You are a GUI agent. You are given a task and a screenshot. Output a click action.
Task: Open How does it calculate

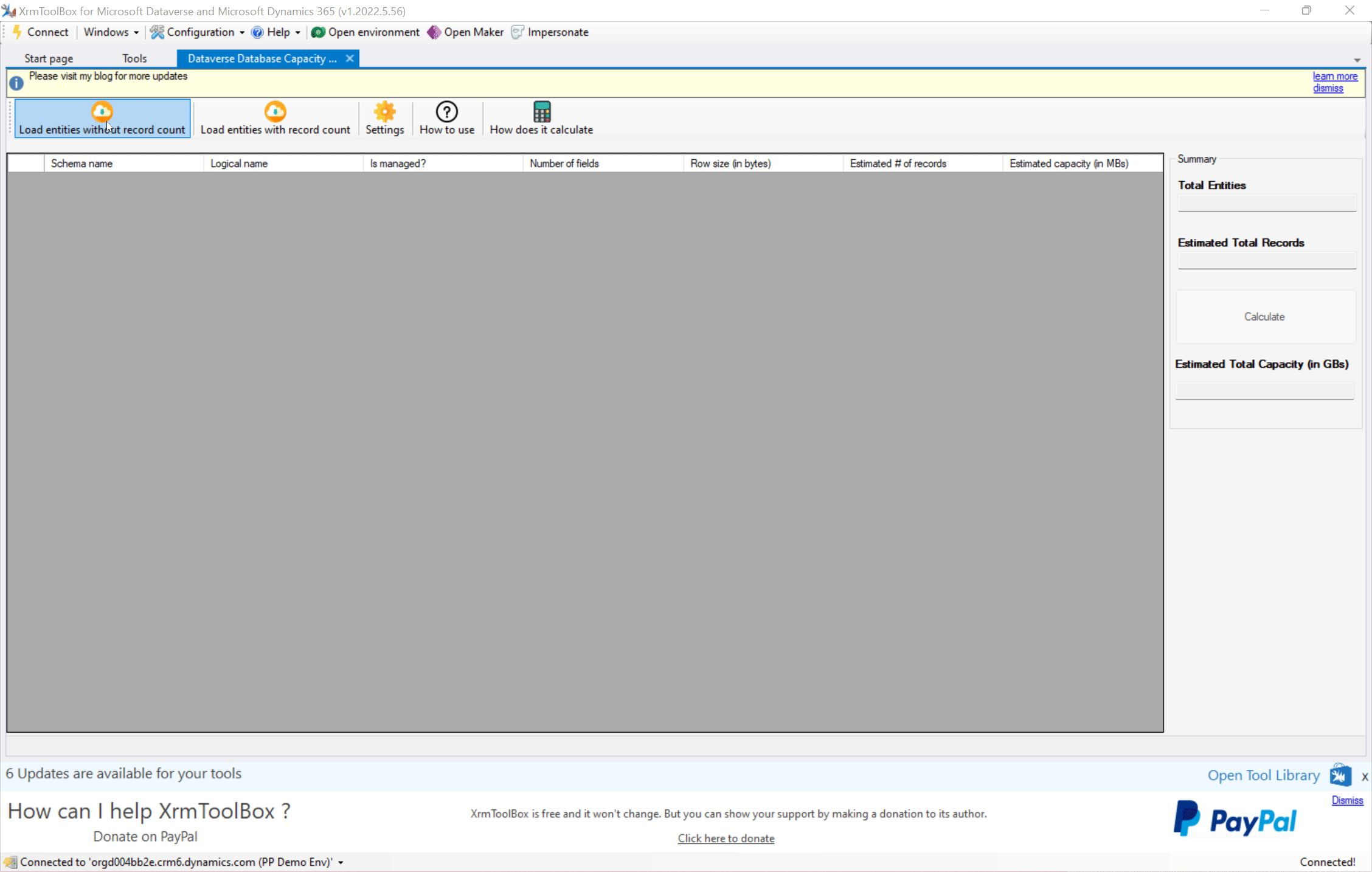pos(541,119)
